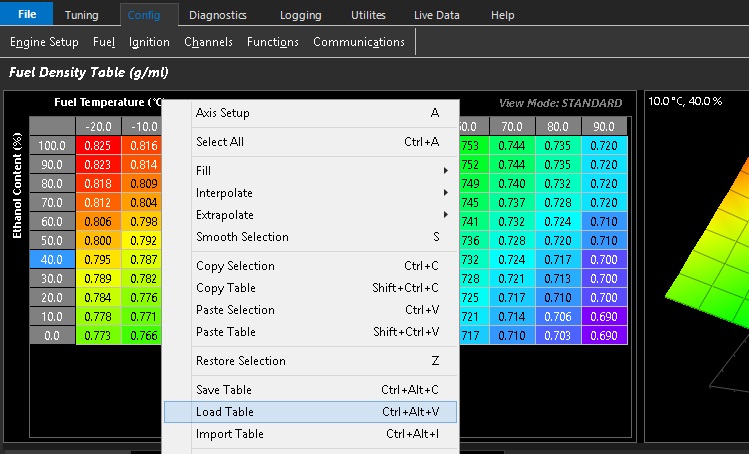The image size is (749, 454).
Task: Click cell 0.737 in 70.0 row
Action: pos(512,203)
